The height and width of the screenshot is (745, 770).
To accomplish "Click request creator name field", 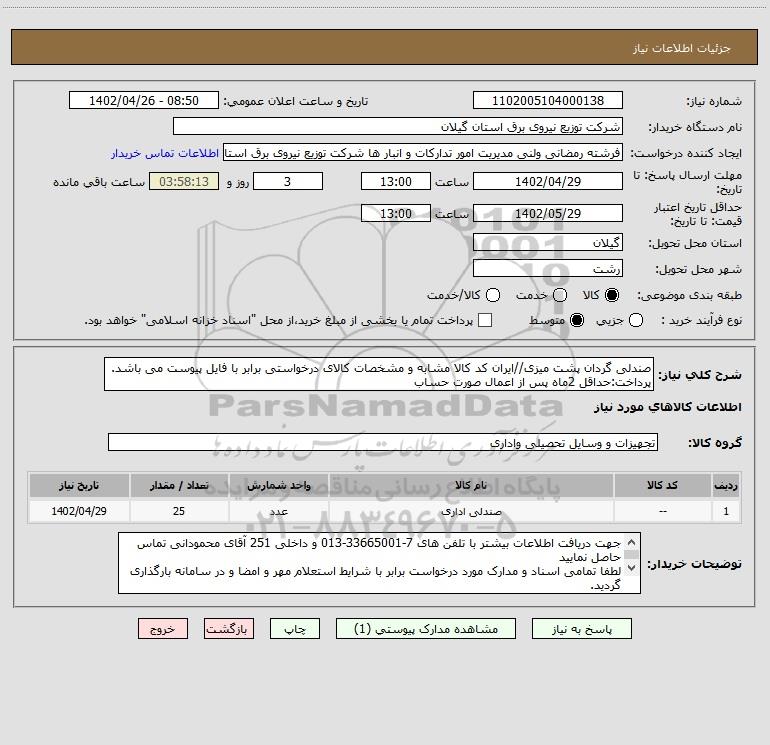I will 423,153.
